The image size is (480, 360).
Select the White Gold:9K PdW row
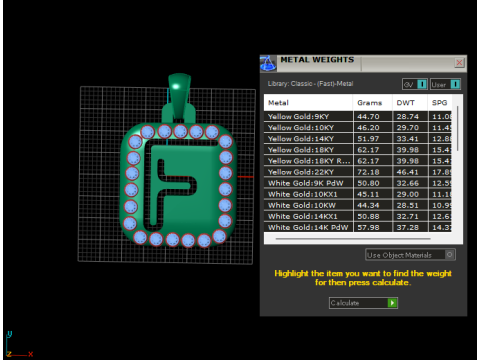click(358, 183)
